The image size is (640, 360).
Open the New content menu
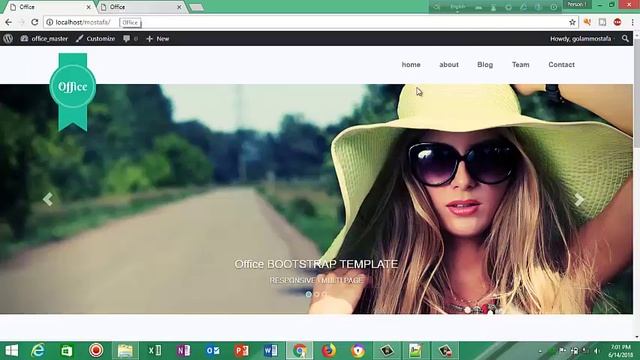point(158,39)
